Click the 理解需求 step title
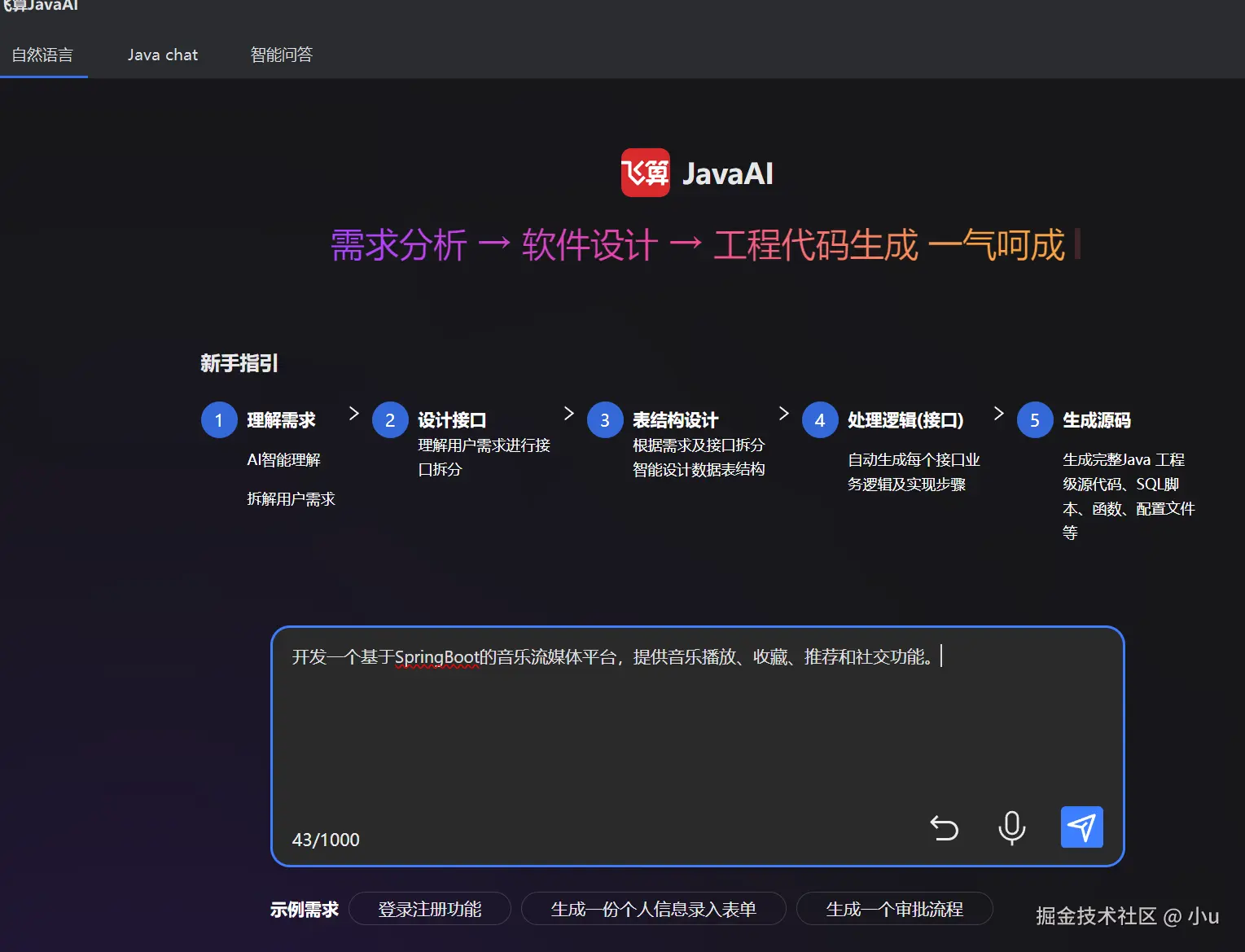The image size is (1245, 952). pyautogui.click(x=281, y=420)
